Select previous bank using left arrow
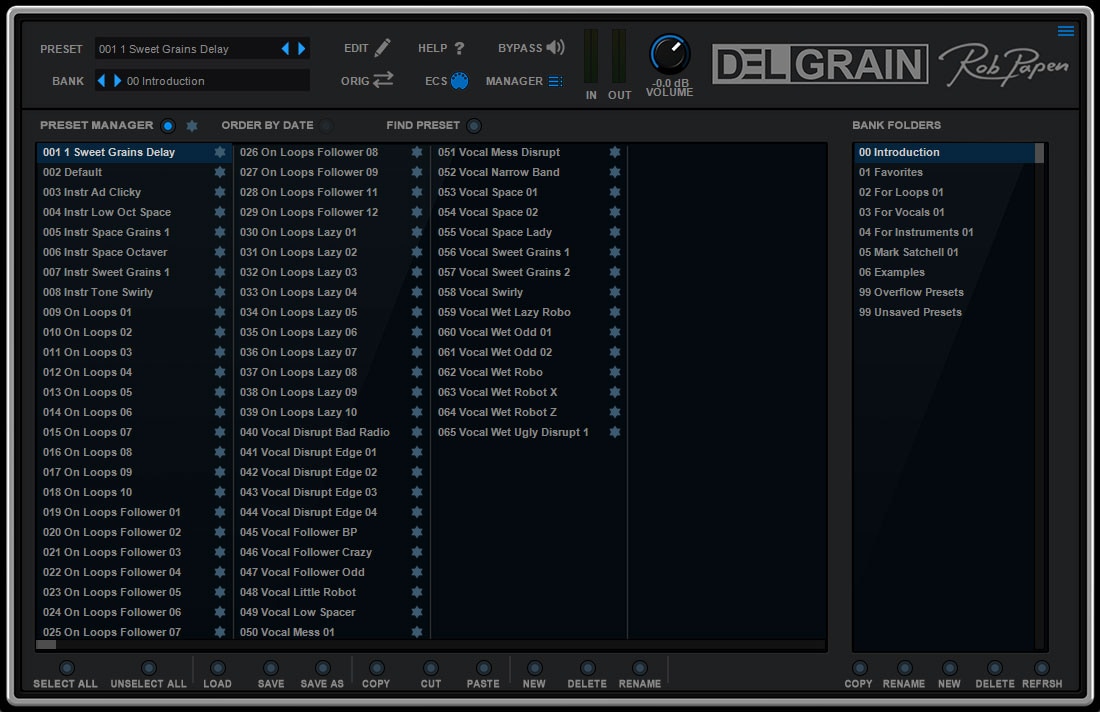The height and width of the screenshot is (712, 1100). click(101, 81)
